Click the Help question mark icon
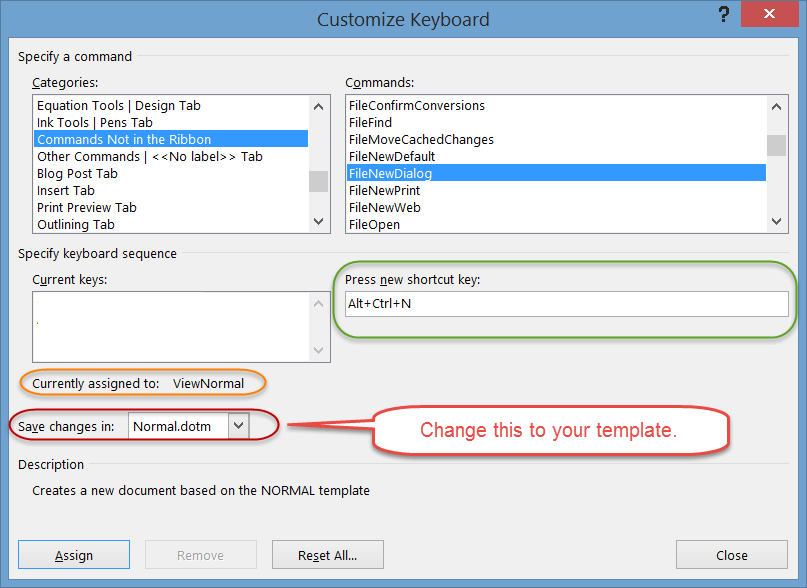Viewport: 807px width, 588px height. 723,15
